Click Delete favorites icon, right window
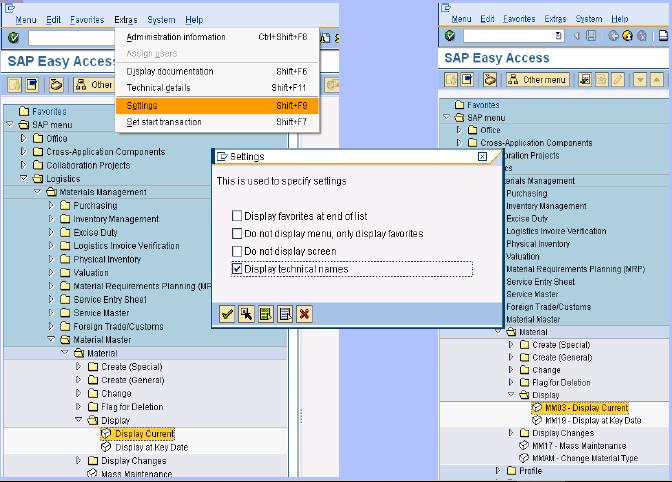The image size is (672, 482). [602, 80]
